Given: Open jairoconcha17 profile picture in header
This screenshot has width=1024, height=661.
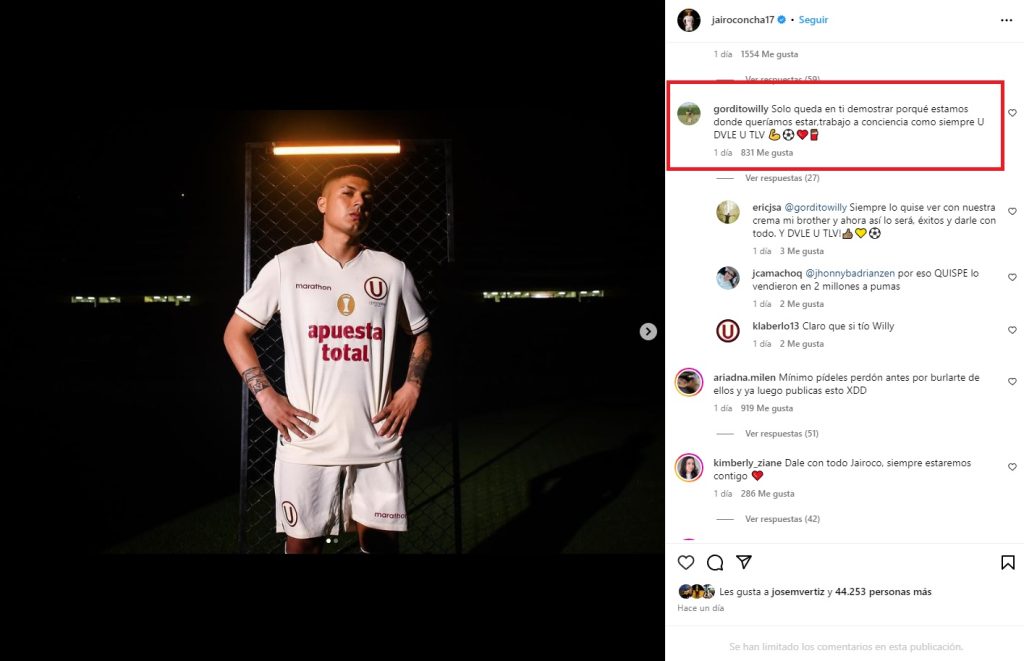Looking at the screenshot, I should coord(688,20).
